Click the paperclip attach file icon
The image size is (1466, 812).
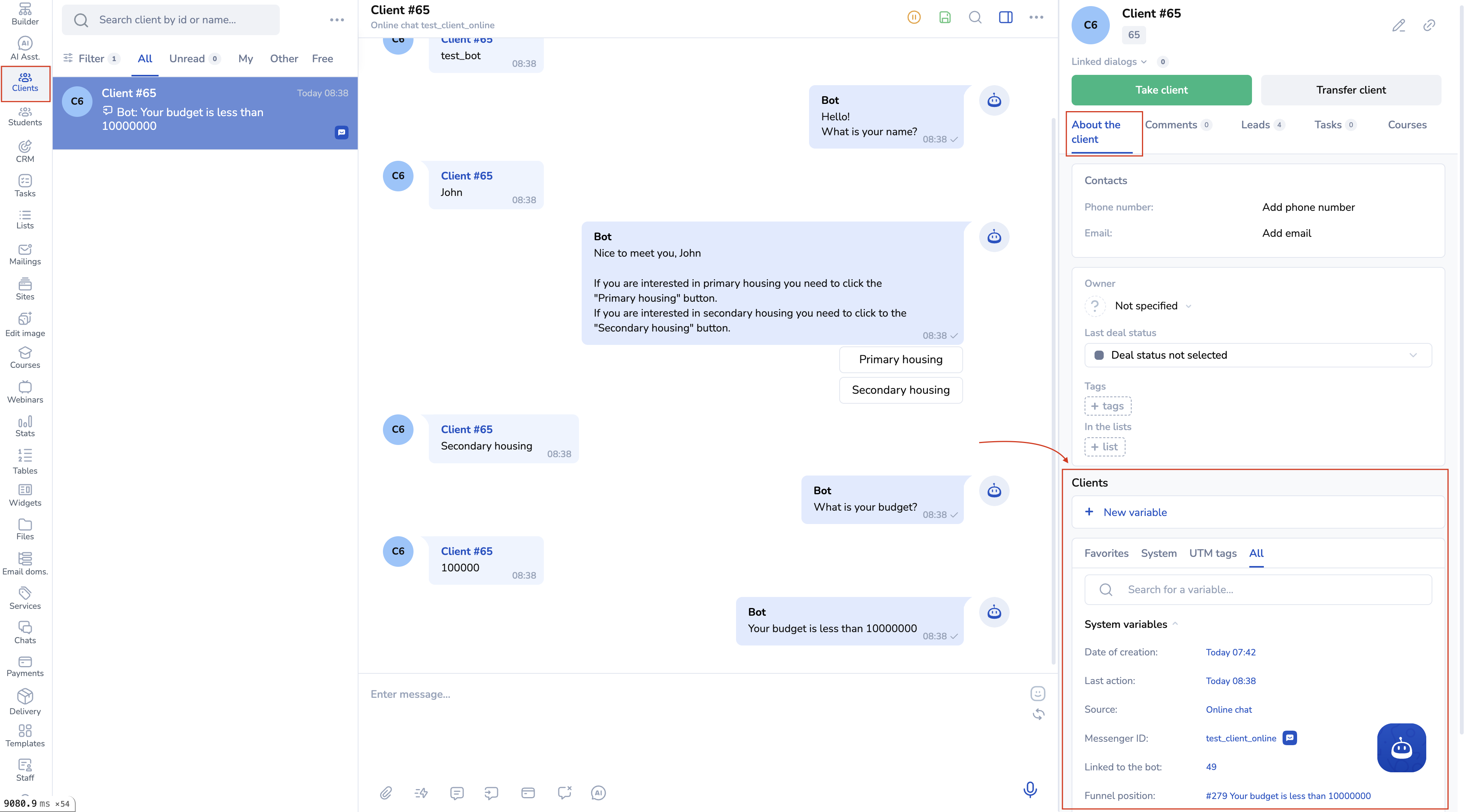pos(386,793)
